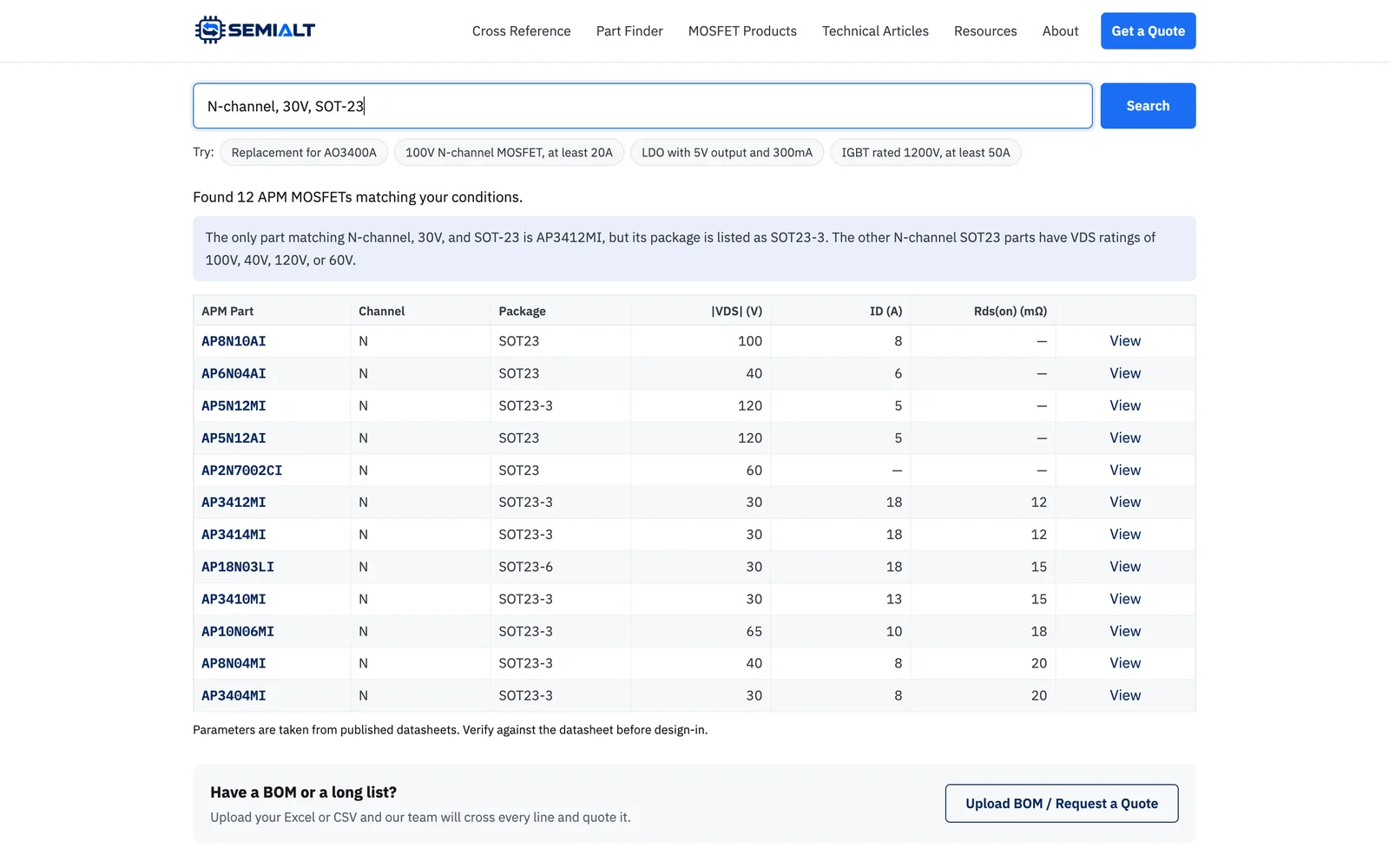Go to MOSFET Products

pyautogui.click(x=742, y=31)
